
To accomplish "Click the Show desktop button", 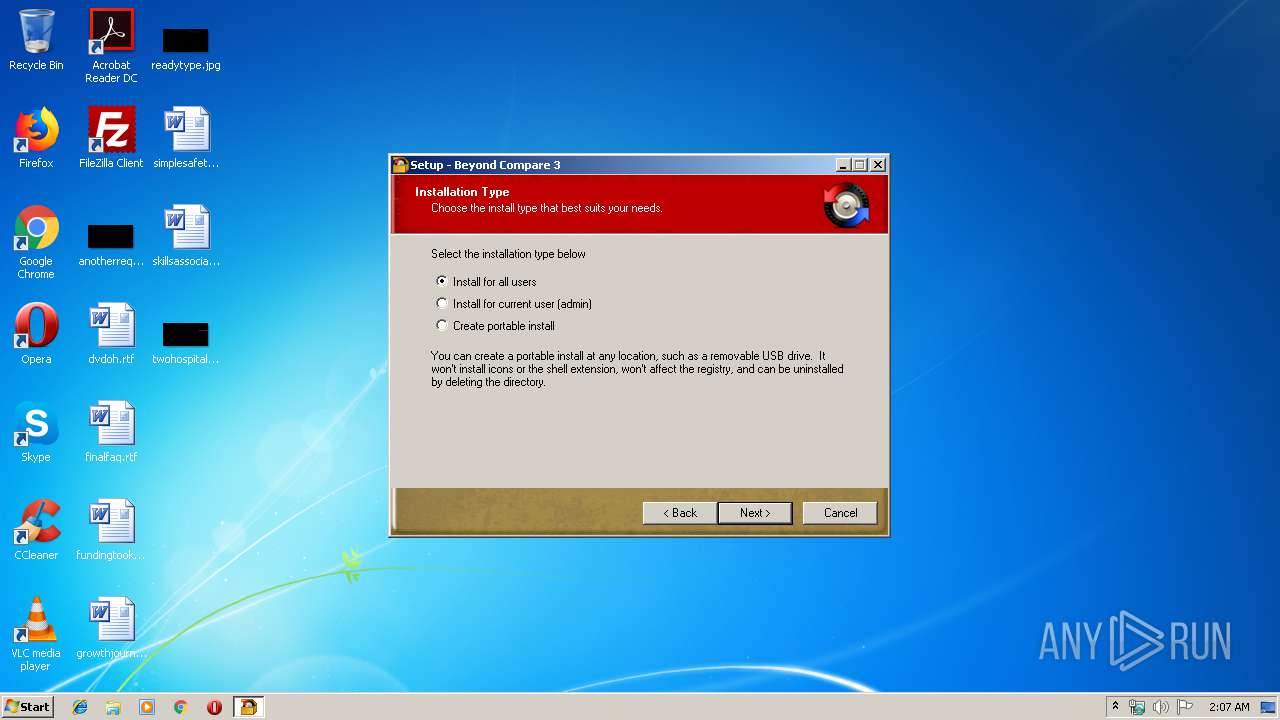I will [x=1270, y=707].
